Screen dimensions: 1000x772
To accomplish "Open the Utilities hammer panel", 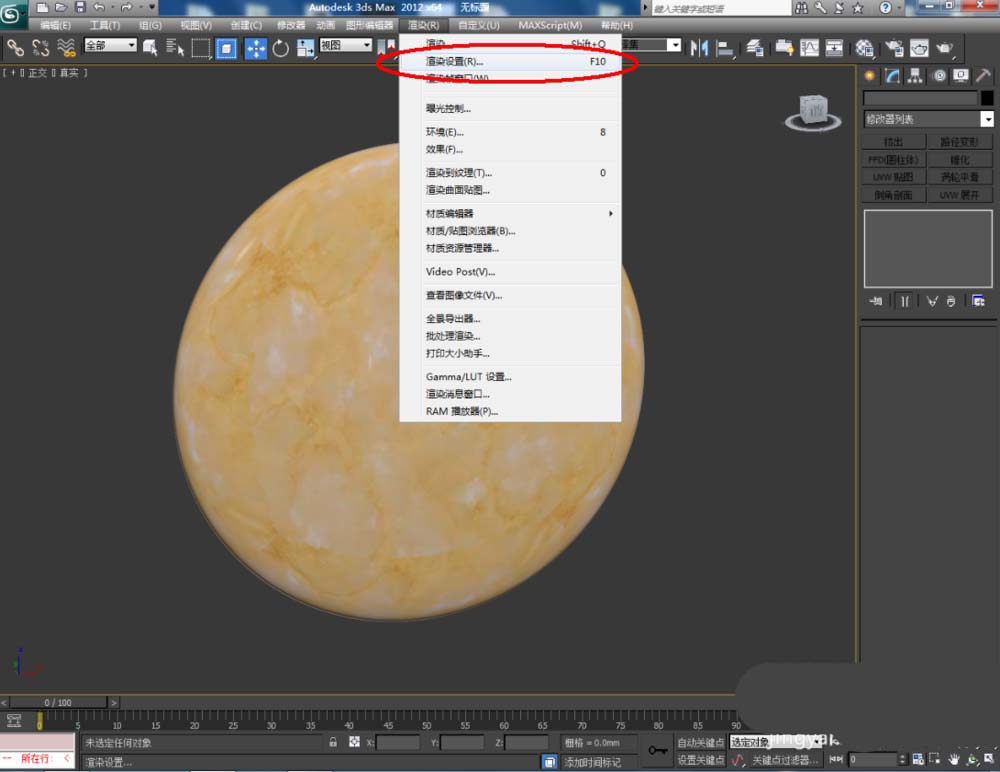I will pos(984,76).
